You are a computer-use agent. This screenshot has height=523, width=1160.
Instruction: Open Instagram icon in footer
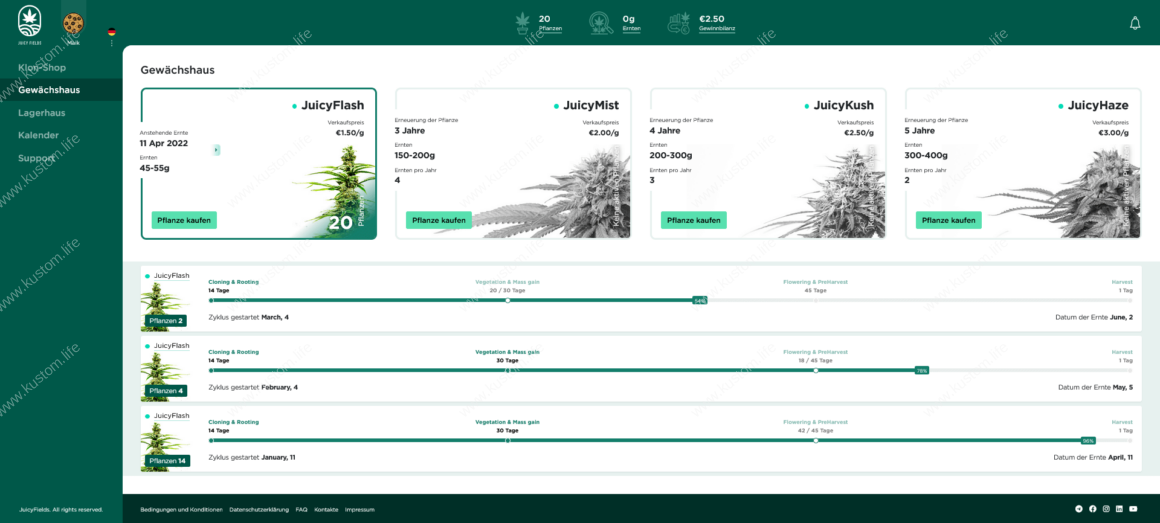click(x=1106, y=509)
